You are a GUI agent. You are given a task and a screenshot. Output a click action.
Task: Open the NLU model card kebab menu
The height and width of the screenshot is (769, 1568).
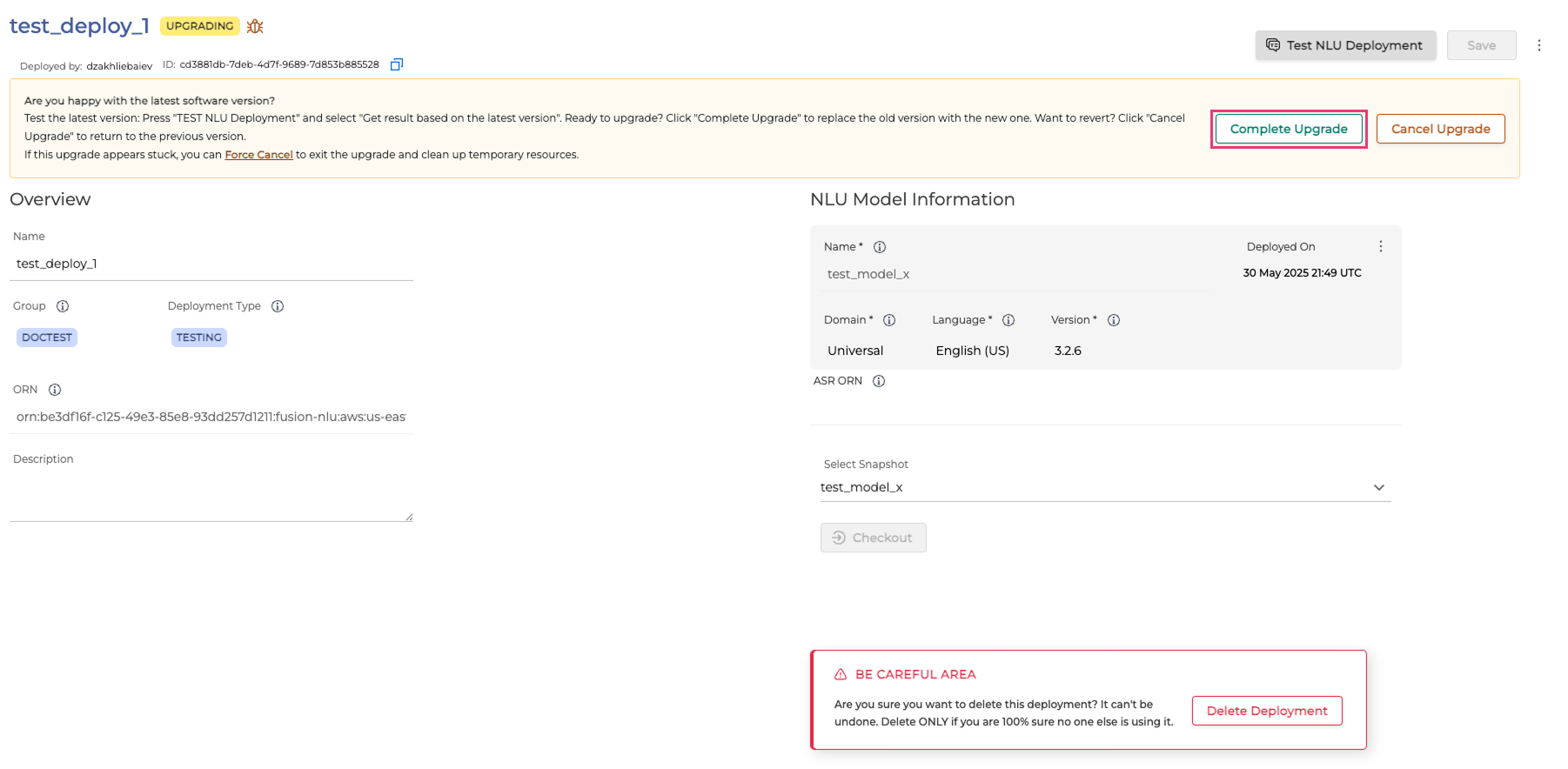click(1380, 247)
